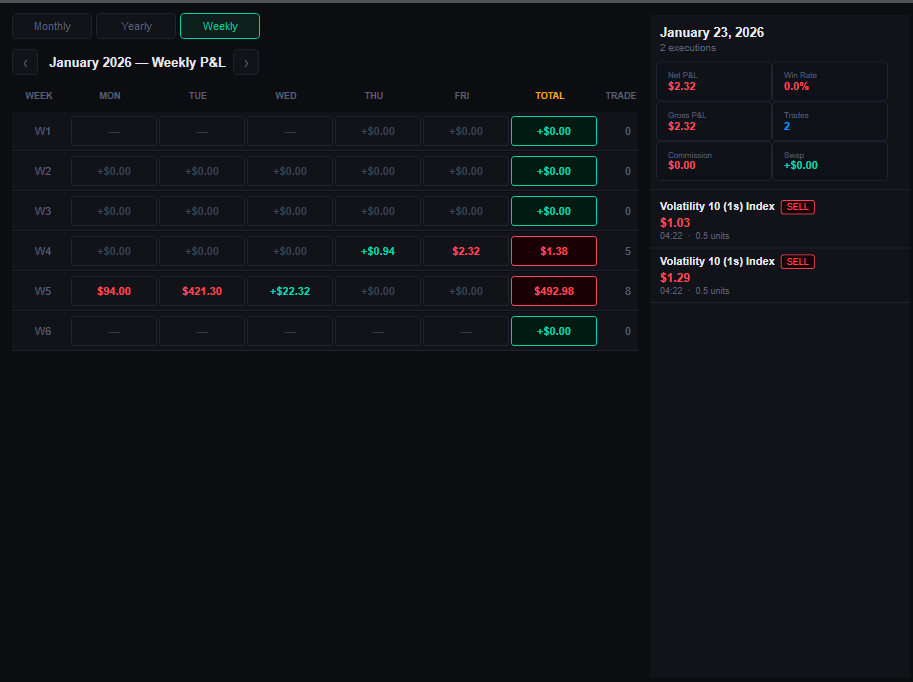
Task: Select the W5 Monday cell showing $94.00
Action: click(112, 290)
